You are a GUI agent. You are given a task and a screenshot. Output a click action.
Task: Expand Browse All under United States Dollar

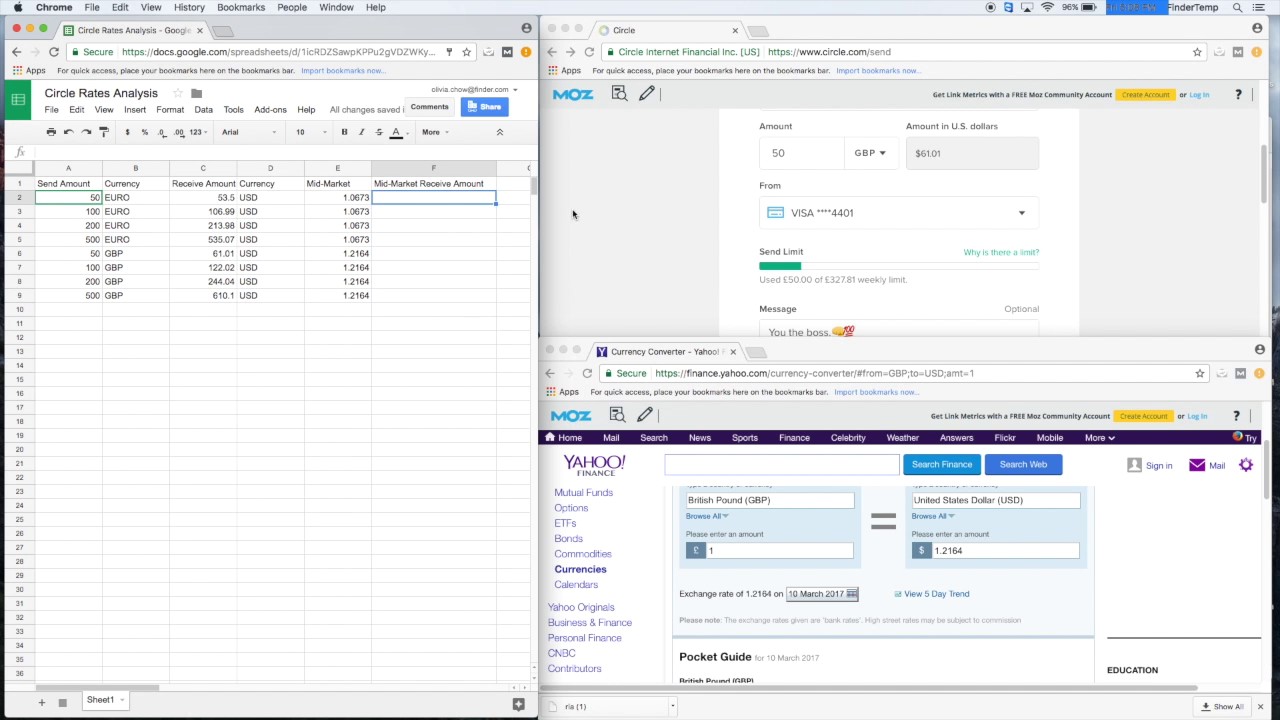click(x=933, y=516)
